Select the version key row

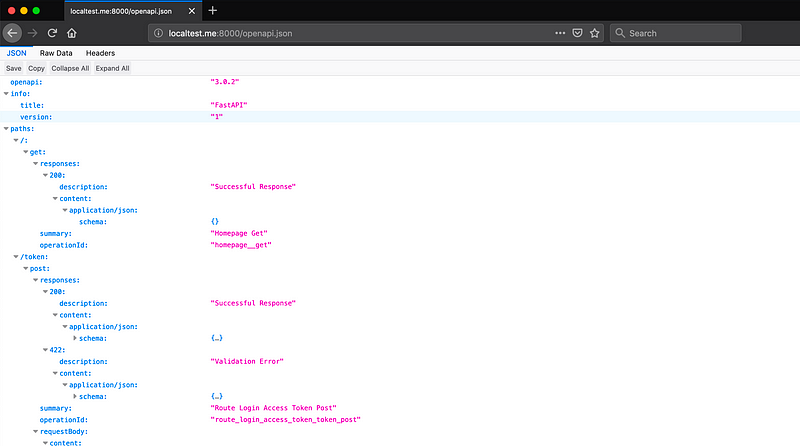click(x=400, y=117)
